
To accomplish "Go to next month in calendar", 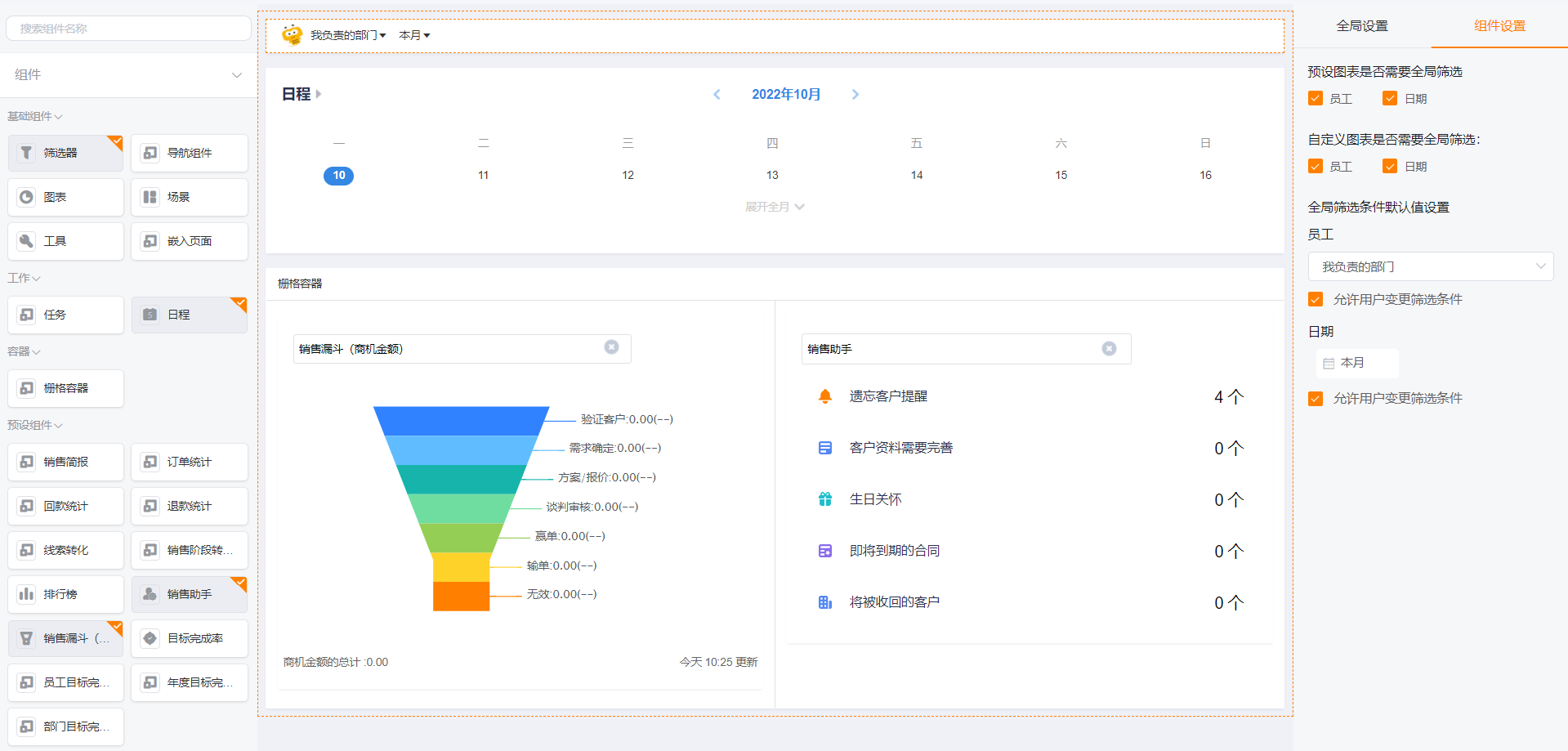I will [x=855, y=95].
